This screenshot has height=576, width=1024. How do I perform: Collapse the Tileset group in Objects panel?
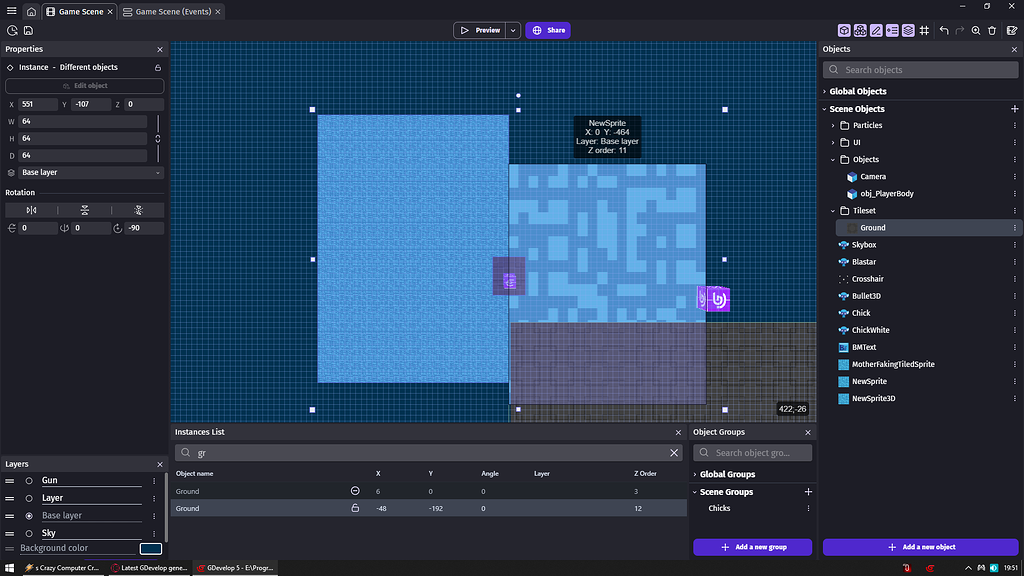pos(831,210)
